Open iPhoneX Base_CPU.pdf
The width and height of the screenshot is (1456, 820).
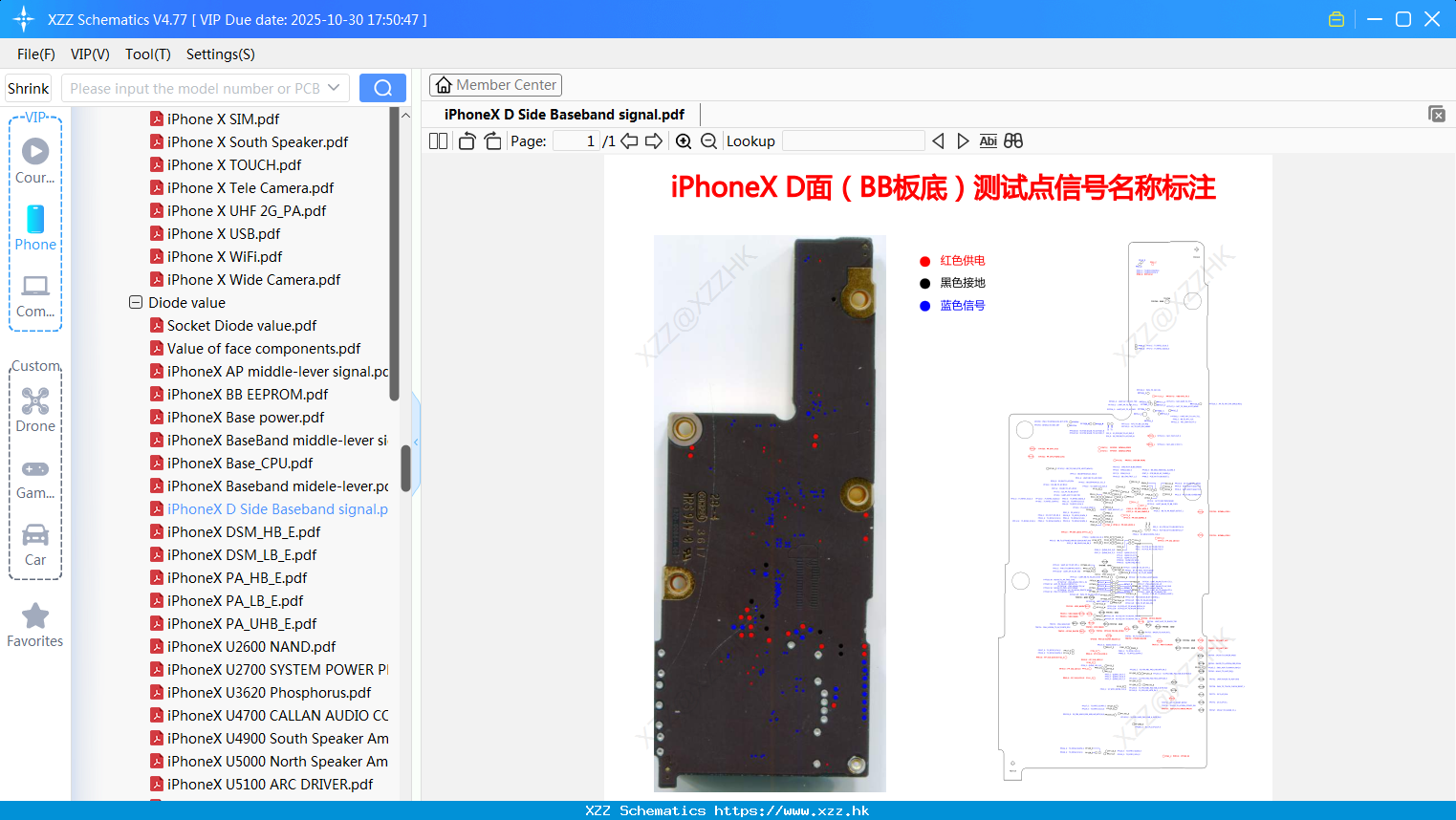(240, 463)
